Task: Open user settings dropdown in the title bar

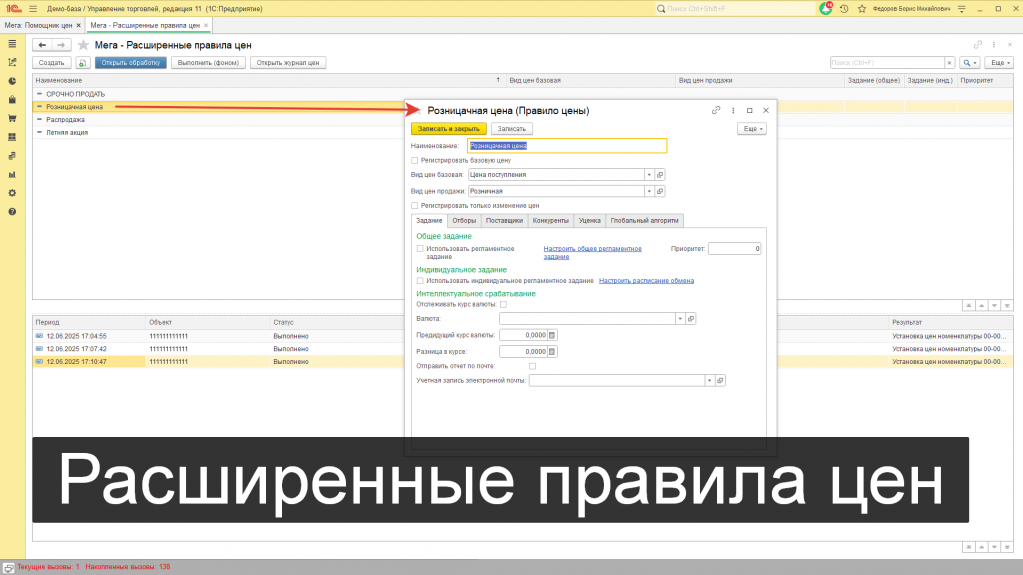Action: click(962, 8)
